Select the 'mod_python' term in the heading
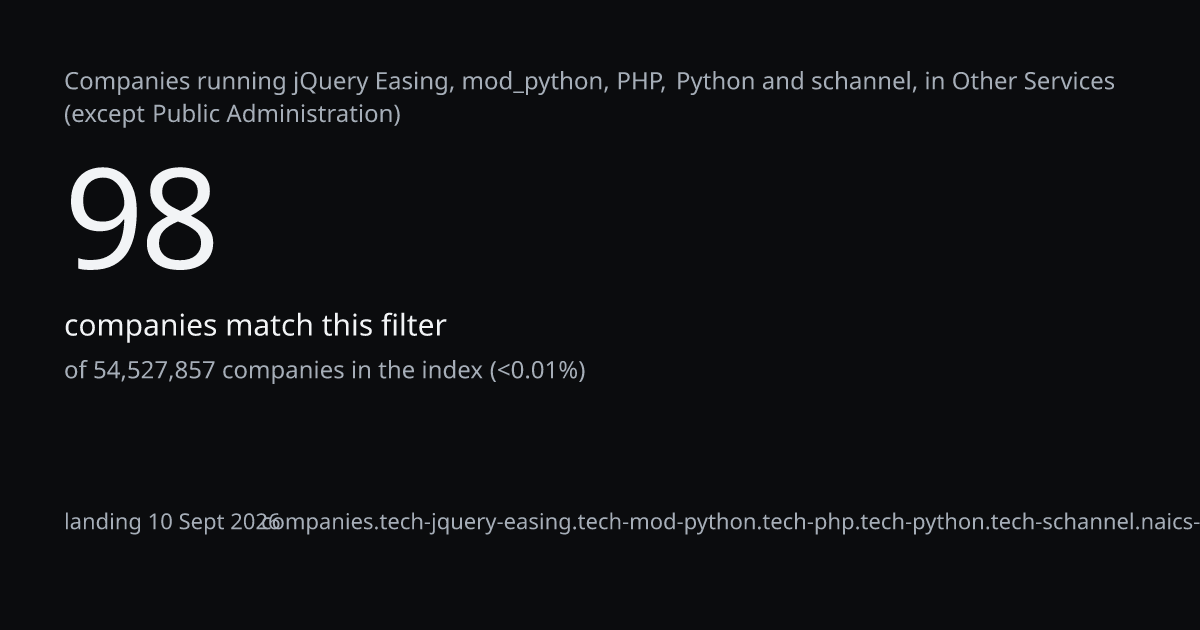1200x630 pixels. pos(533,82)
